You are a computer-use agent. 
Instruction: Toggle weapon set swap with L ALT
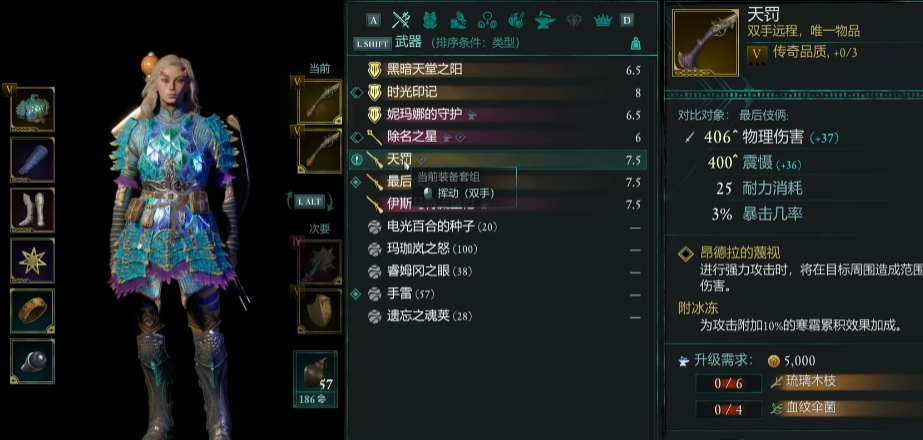309,201
